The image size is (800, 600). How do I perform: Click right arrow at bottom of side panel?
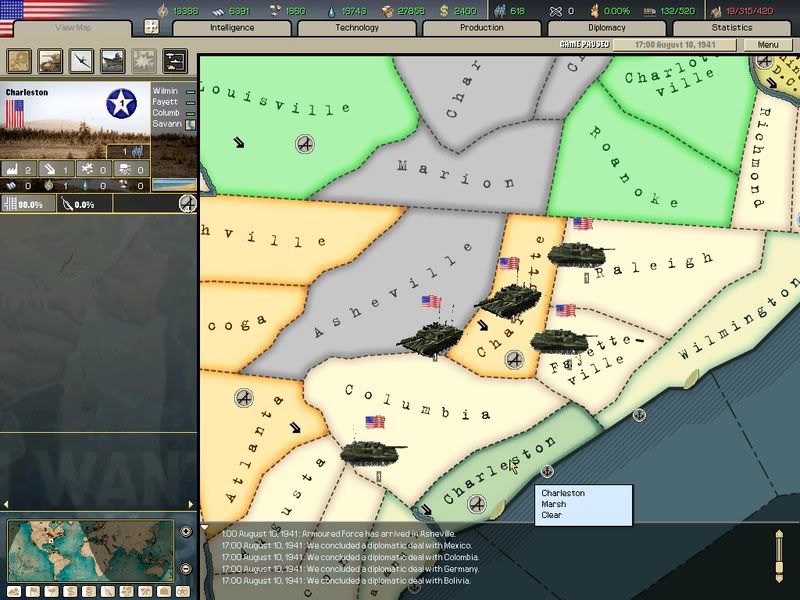coord(191,504)
